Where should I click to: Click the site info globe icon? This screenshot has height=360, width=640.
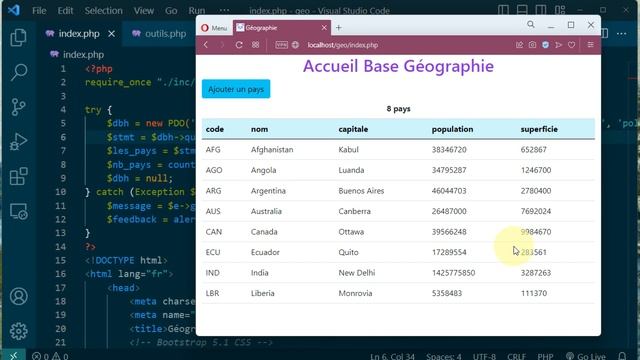click(295, 45)
